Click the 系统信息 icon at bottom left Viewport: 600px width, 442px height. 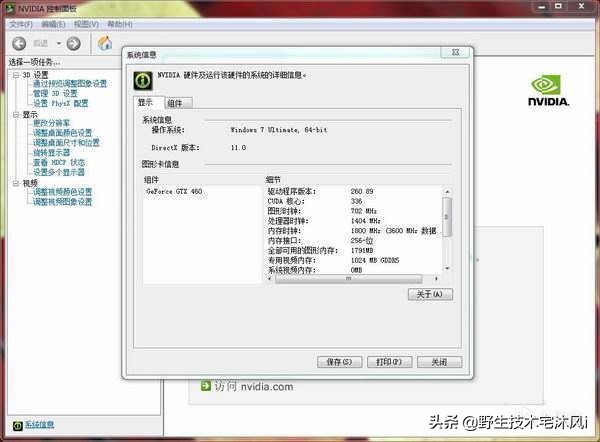[x=19, y=426]
